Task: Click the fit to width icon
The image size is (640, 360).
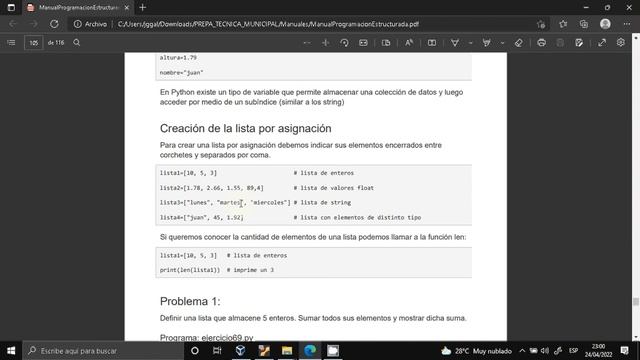Action: click(363, 42)
